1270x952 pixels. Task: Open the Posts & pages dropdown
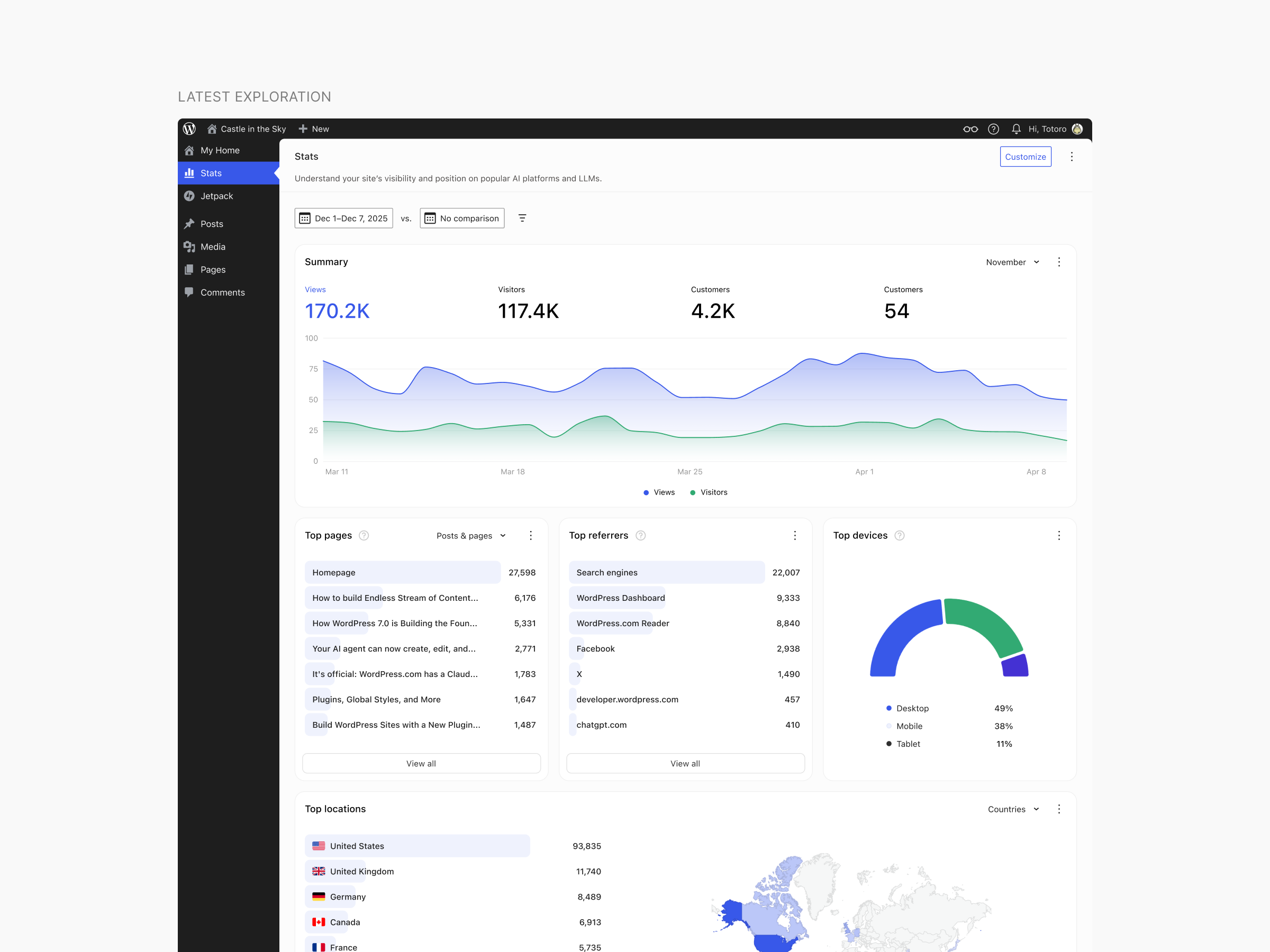(471, 535)
